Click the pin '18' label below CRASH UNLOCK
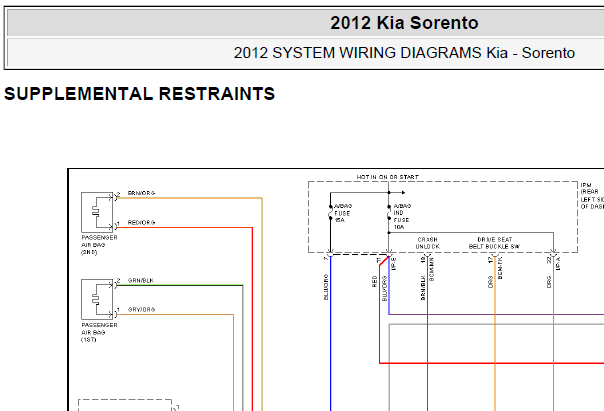The width and height of the screenshot is (604, 411). 423,260
